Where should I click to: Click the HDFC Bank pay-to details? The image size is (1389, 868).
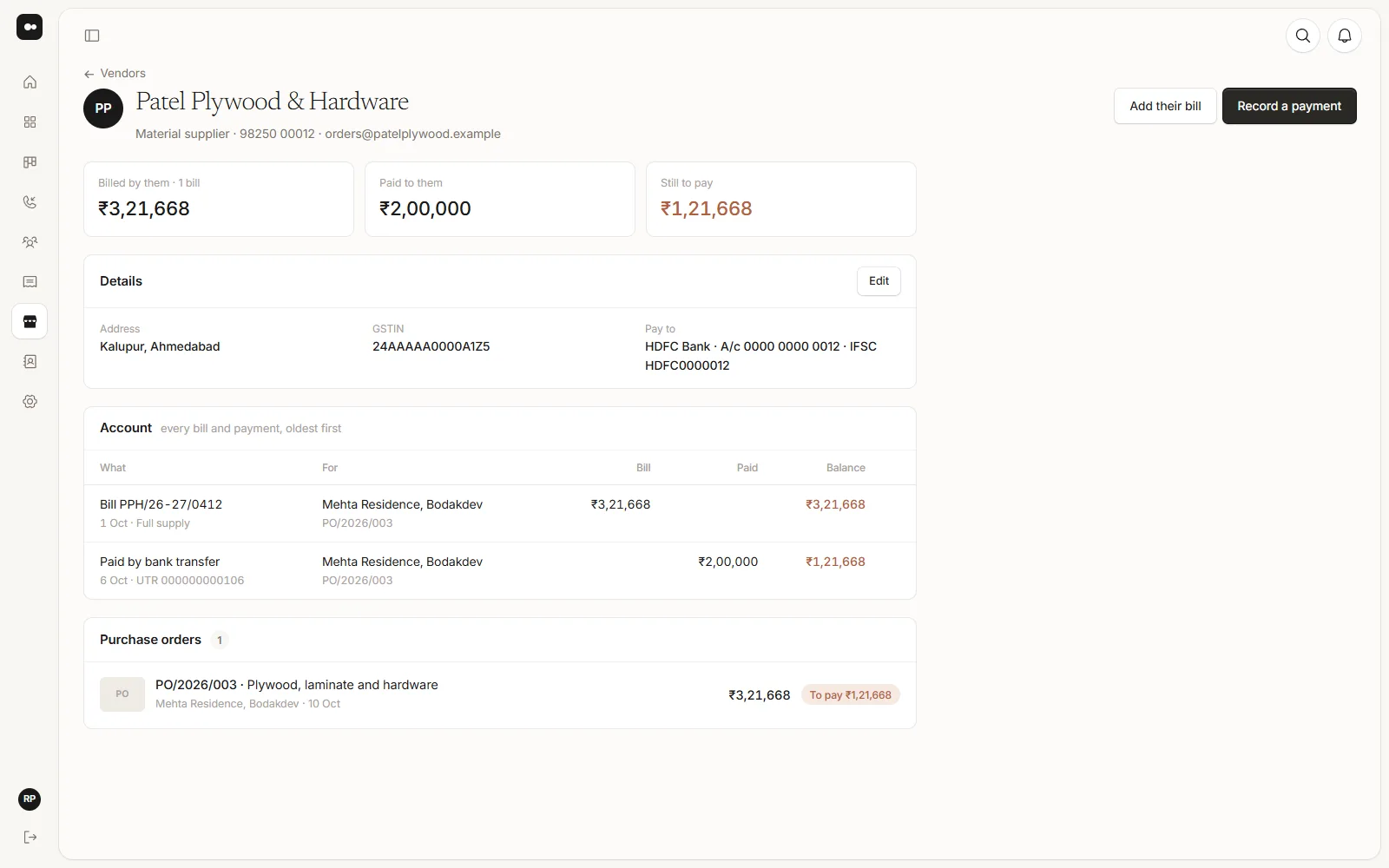(x=760, y=356)
